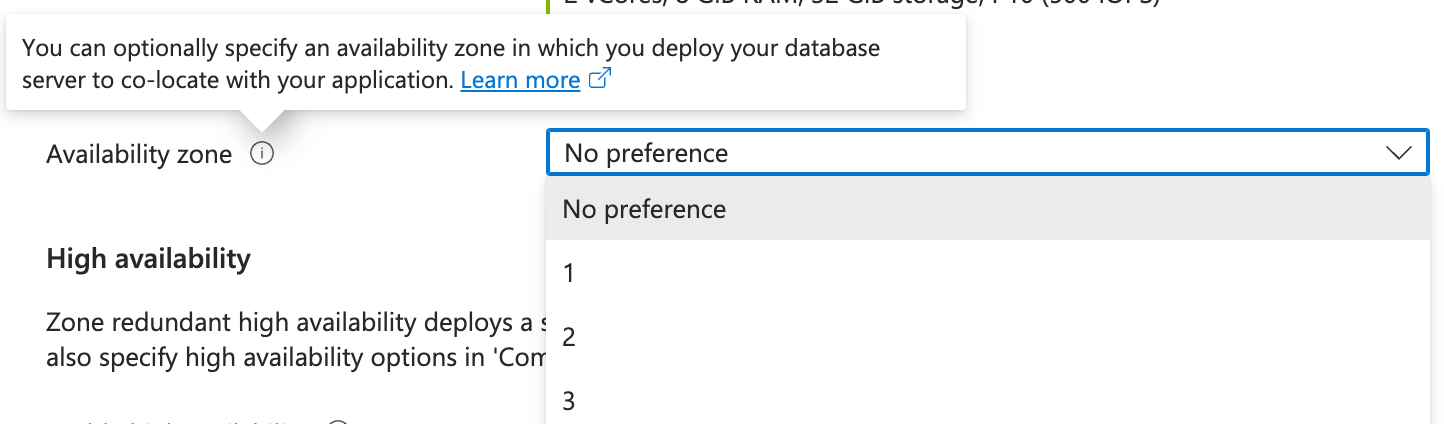Click the High availability section heading

[148, 259]
